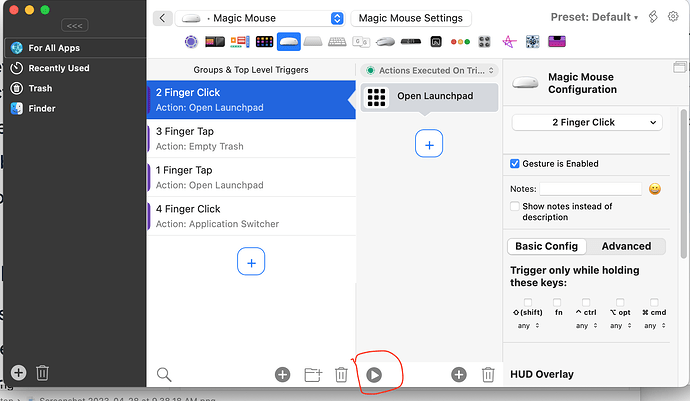Image resolution: width=690 pixels, height=401 pixels.
Task: Create a new group folder
Action: [313, 375]
